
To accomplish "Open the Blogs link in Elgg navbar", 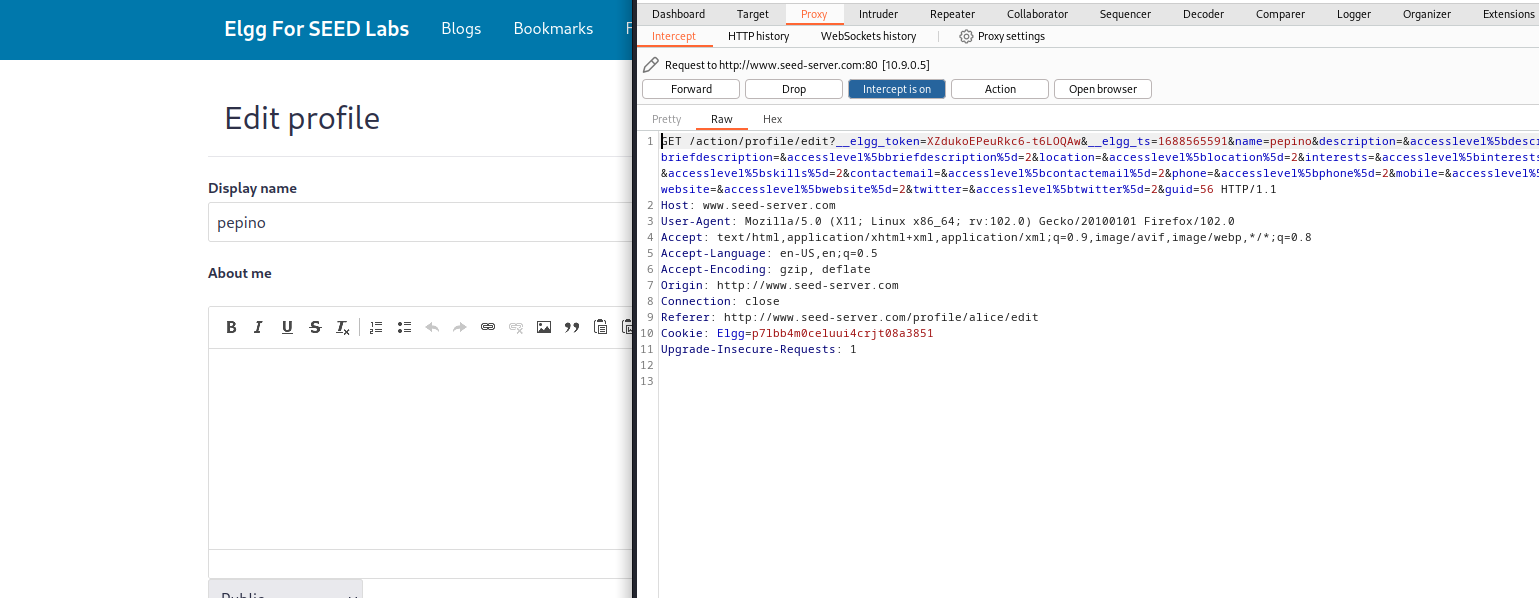I will pyautogui.click(x=461, y=29).
